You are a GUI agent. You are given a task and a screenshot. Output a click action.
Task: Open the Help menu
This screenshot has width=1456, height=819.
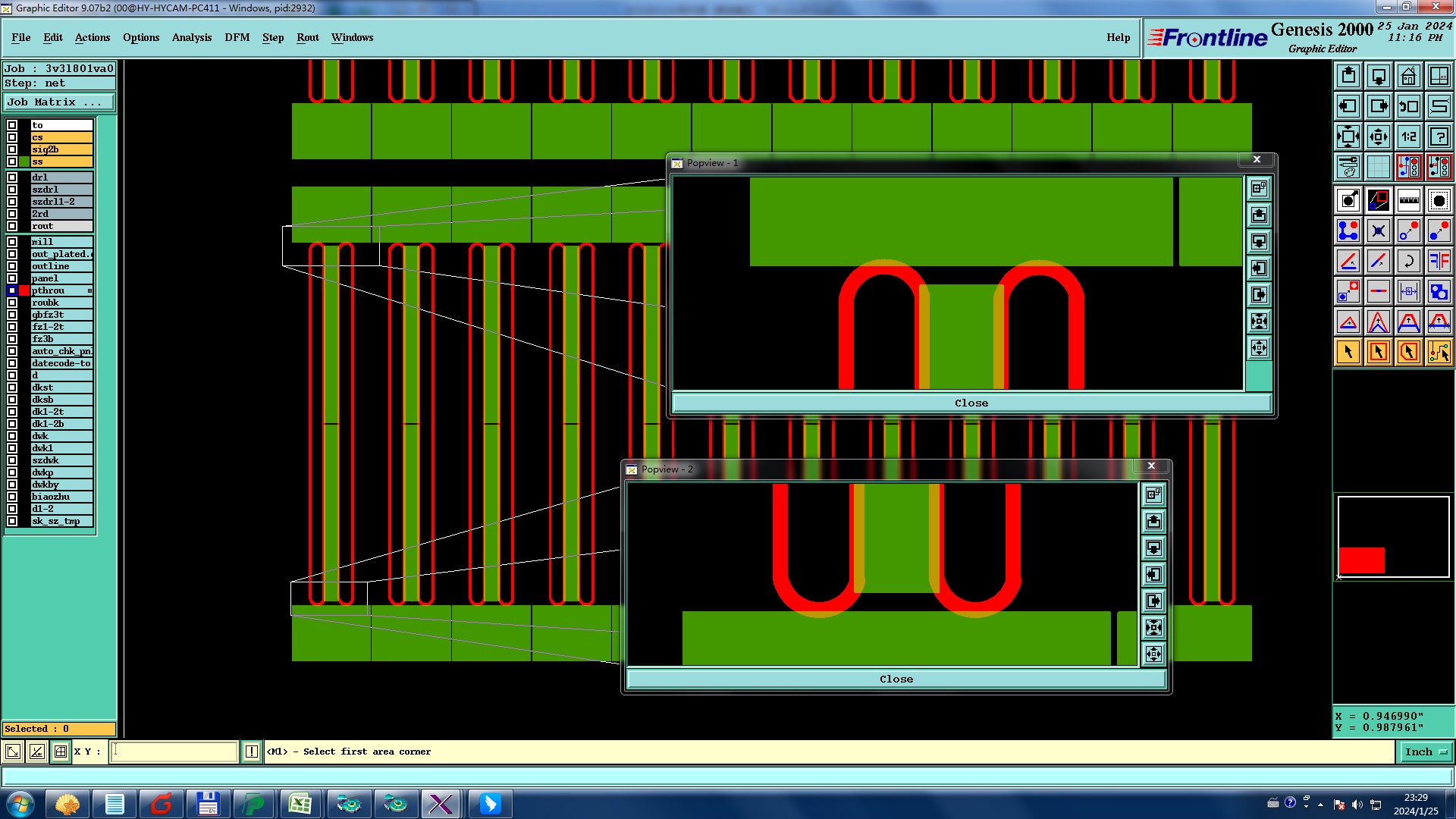1118,37
